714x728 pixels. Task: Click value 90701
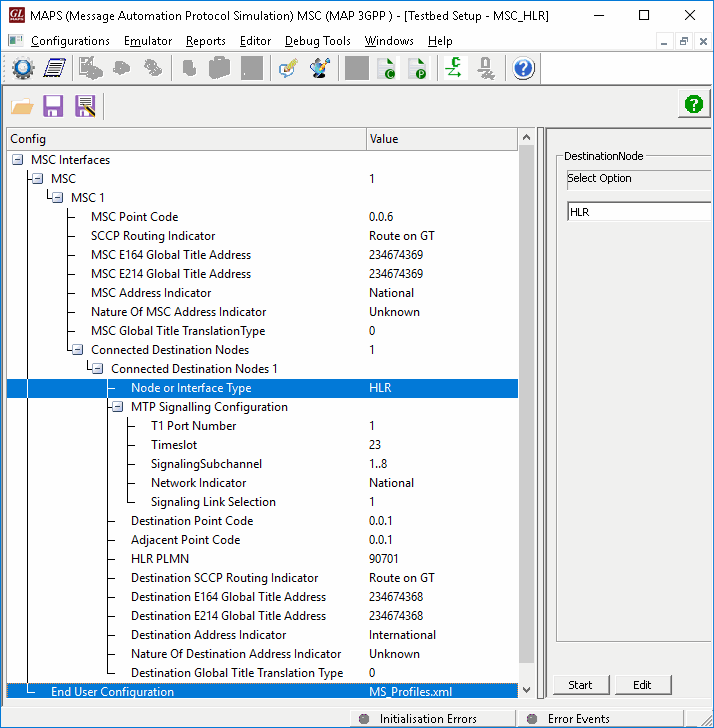coord(383,559)
